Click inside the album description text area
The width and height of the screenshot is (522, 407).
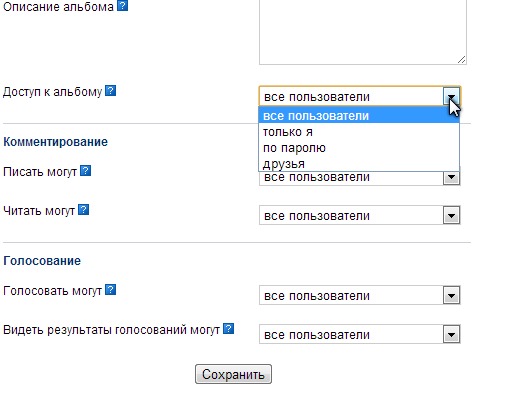tap(363, 30)
